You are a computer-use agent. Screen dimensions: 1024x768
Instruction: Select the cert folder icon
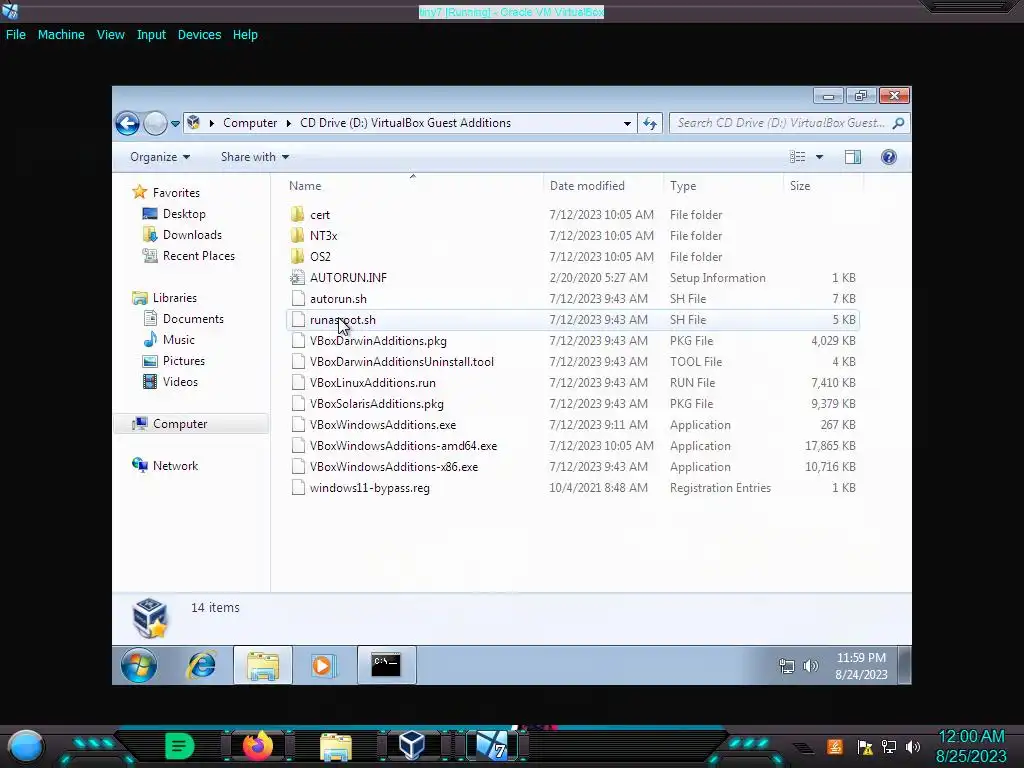(298, 214)
